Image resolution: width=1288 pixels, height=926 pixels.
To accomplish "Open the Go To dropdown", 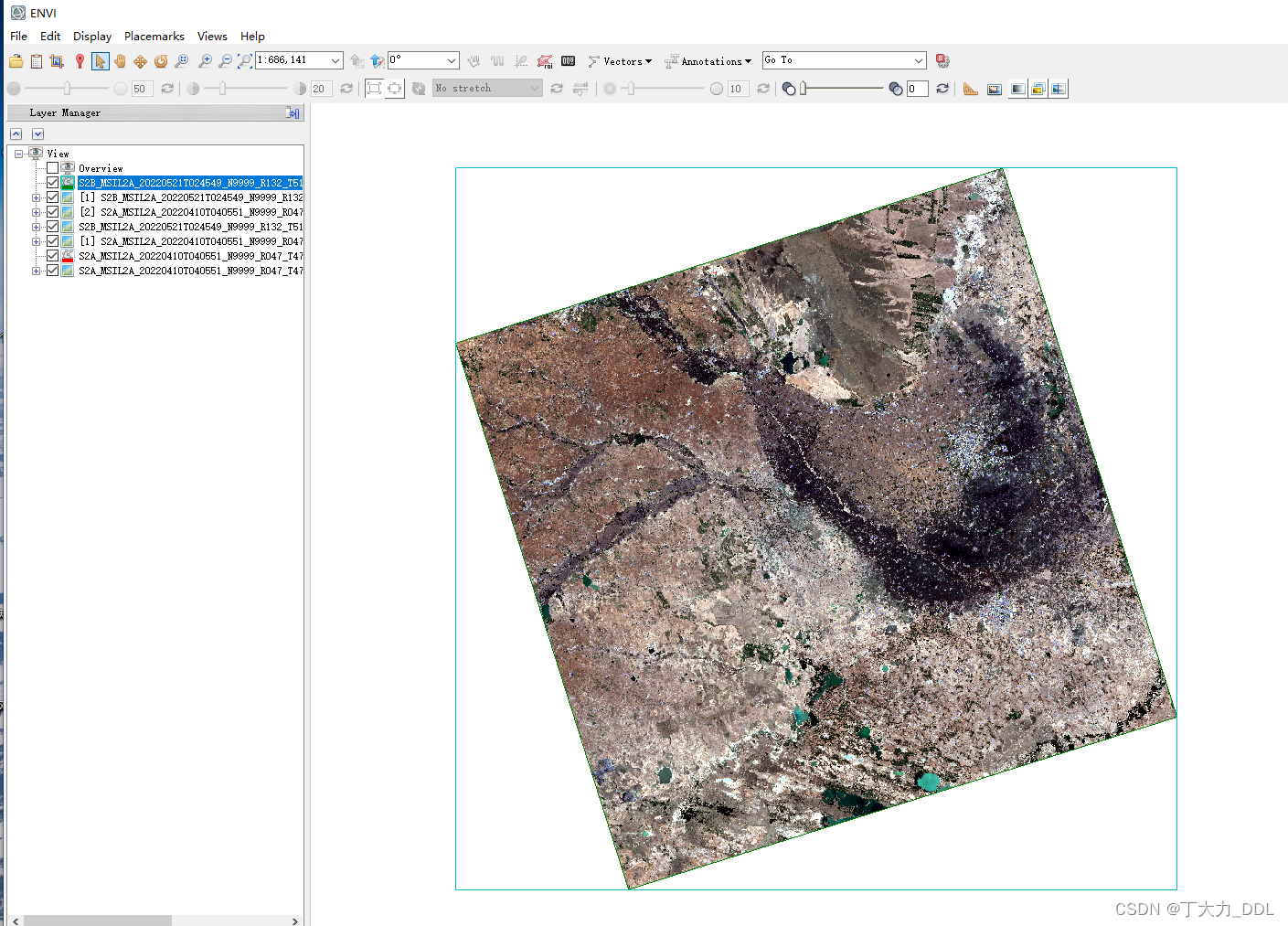I will tap(918, 60).
